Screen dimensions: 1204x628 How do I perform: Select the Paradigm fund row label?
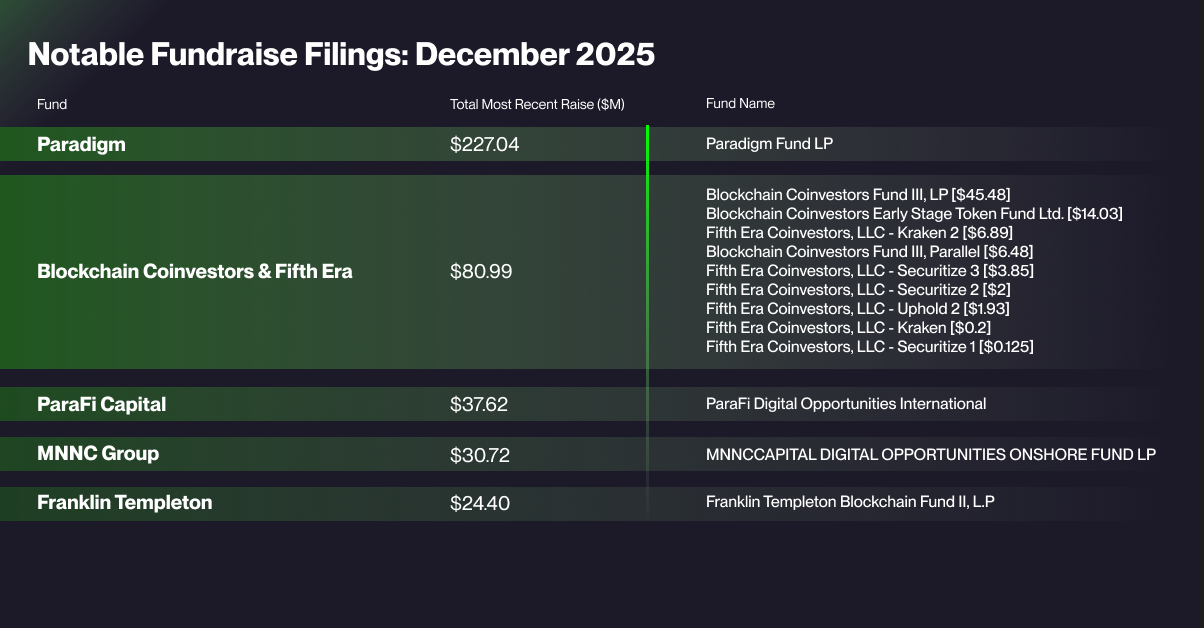click(x=81, y=144)
